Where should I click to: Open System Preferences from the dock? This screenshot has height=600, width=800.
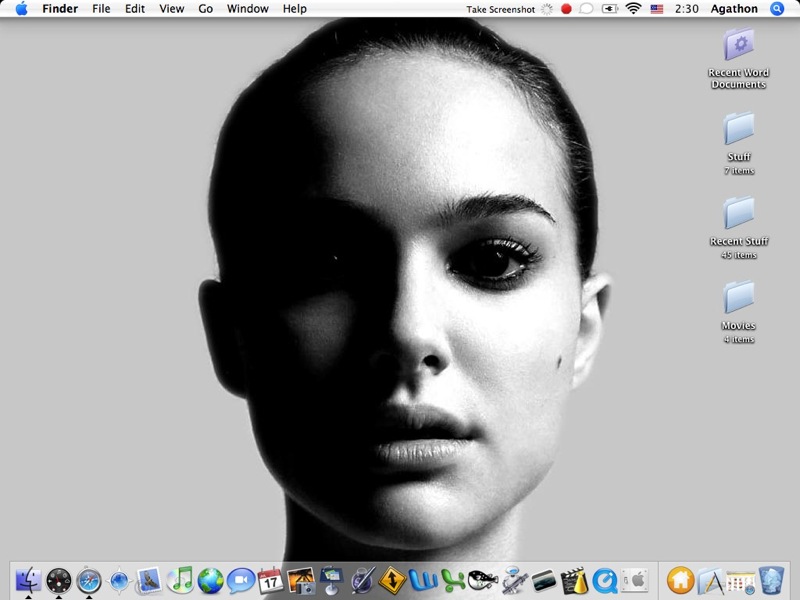[x=635, y=579]
